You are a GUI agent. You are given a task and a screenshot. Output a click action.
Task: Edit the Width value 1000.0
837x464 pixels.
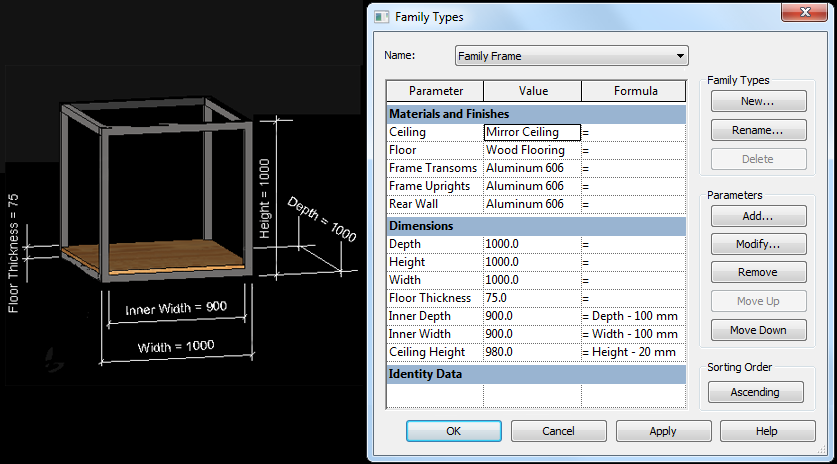tap(532, 280)
